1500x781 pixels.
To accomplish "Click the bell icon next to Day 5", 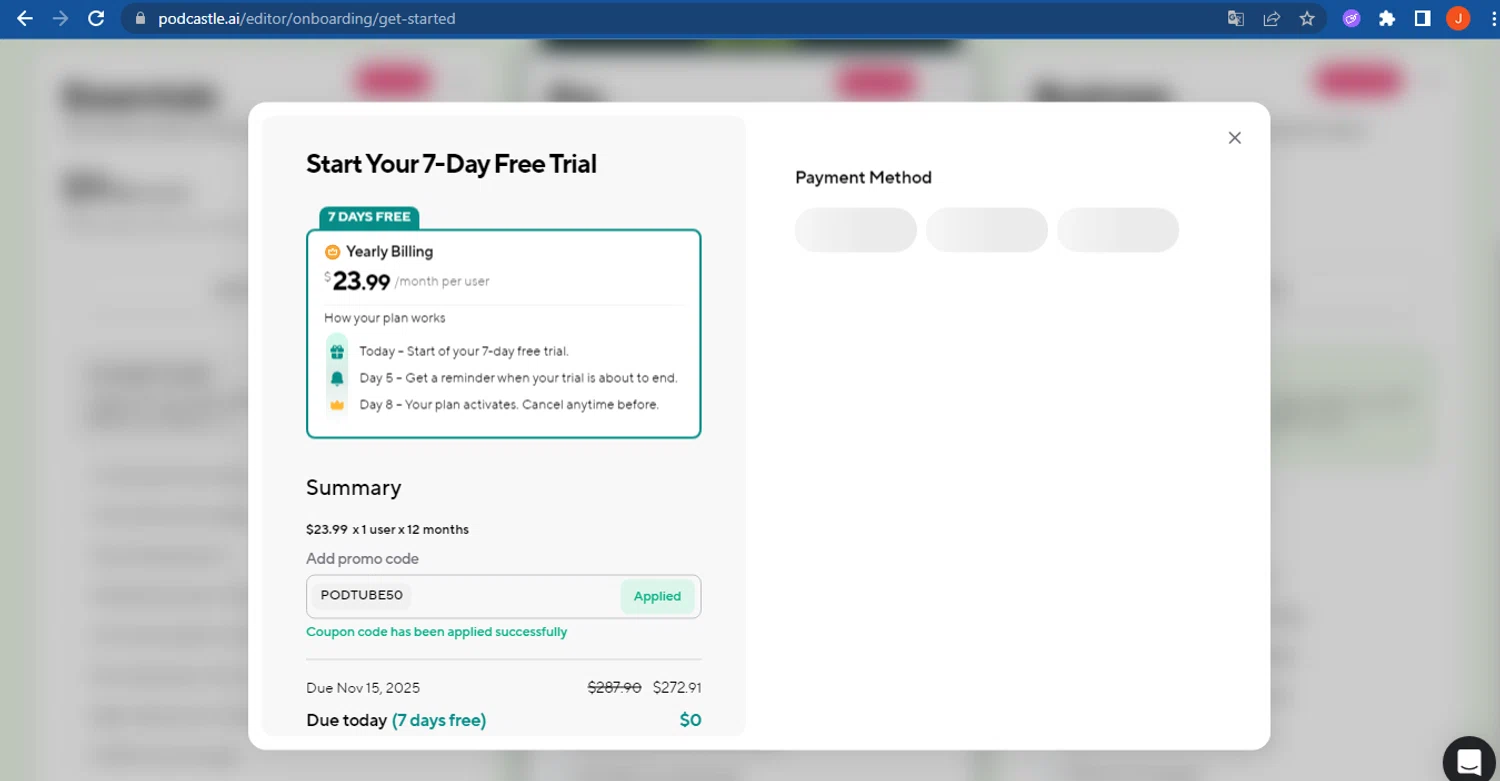I will click(x=337, y=378).
